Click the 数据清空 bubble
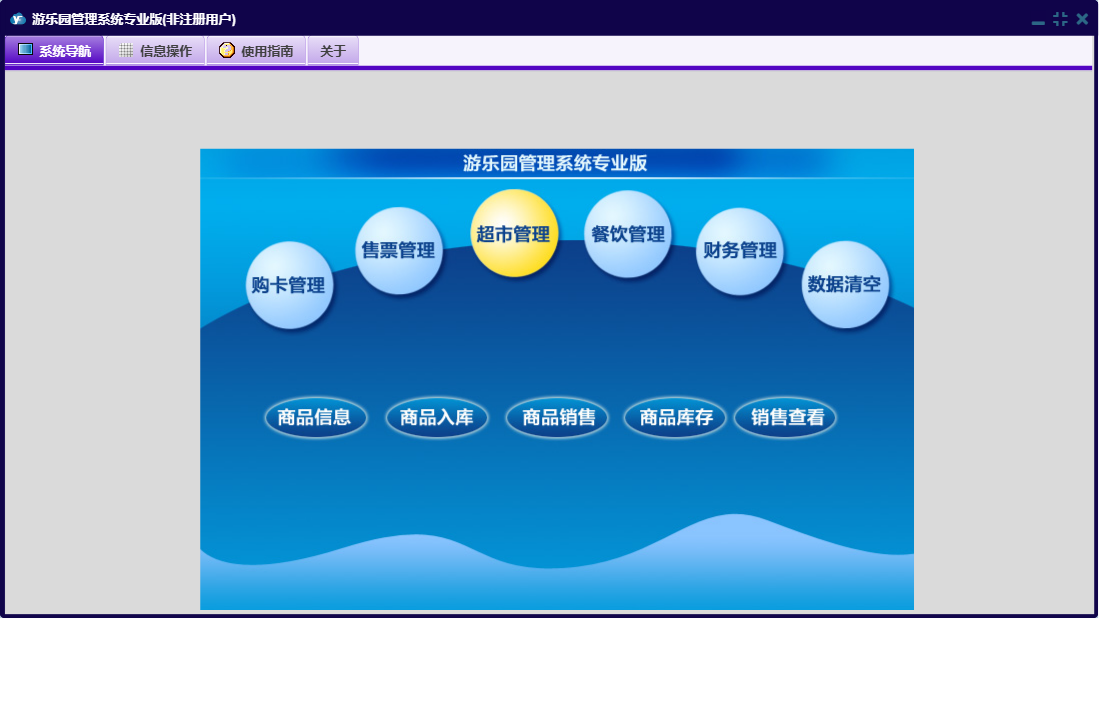Image resolution: width=1099 pixels, height=723 pixels. pos(845,284)
